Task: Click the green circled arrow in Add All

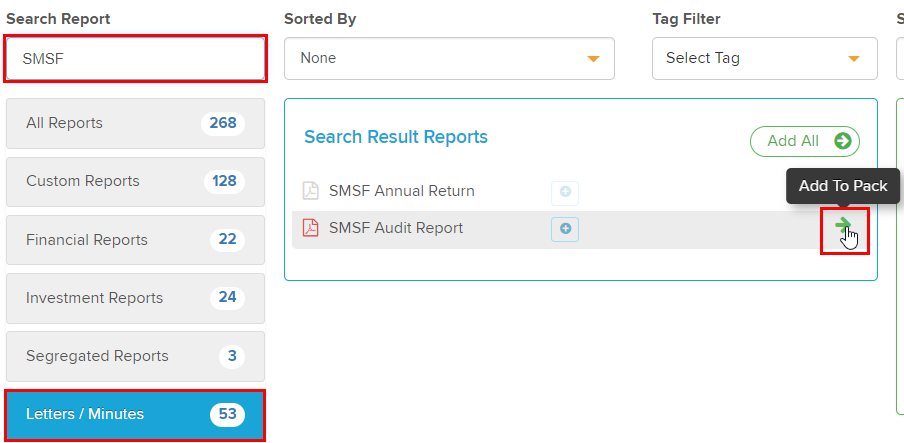Action: click(x=843, y=141)
